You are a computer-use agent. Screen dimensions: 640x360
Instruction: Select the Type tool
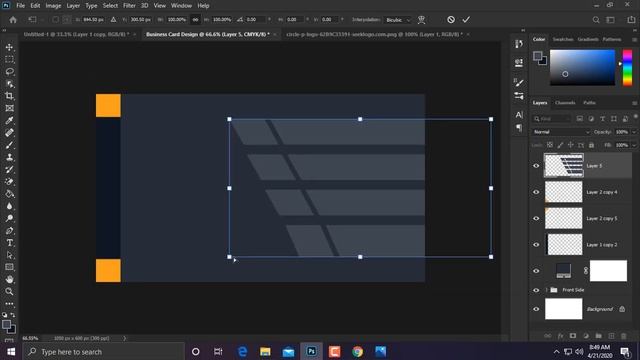[9, 243]
